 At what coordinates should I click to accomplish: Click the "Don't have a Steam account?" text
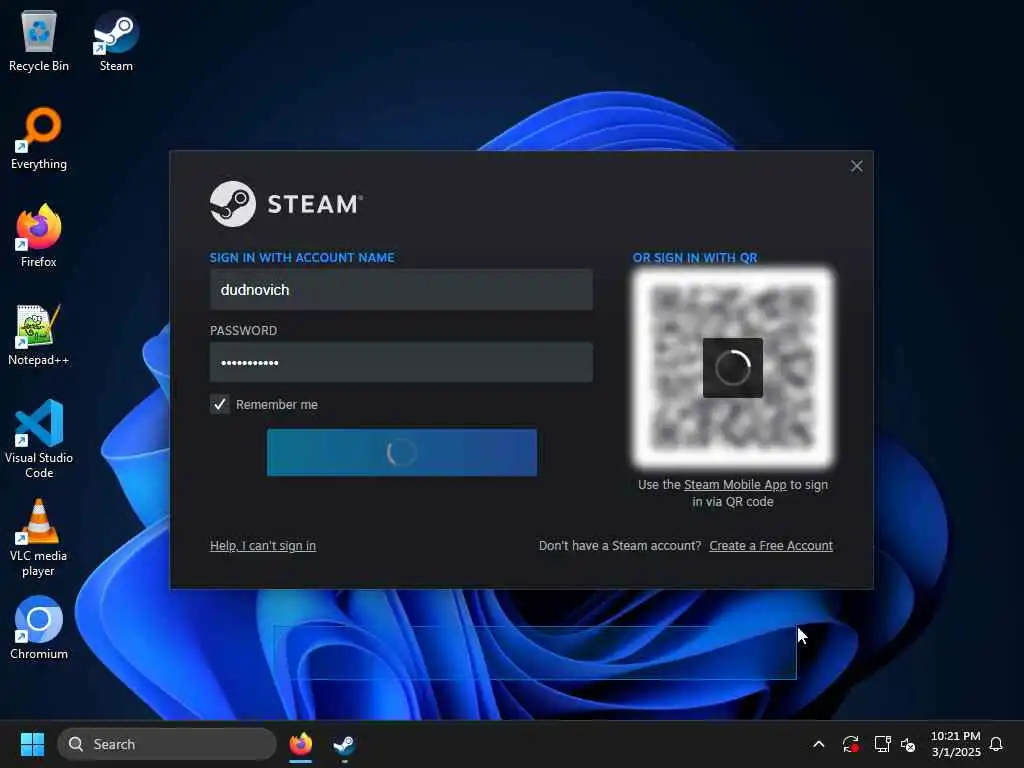[620, 545]
